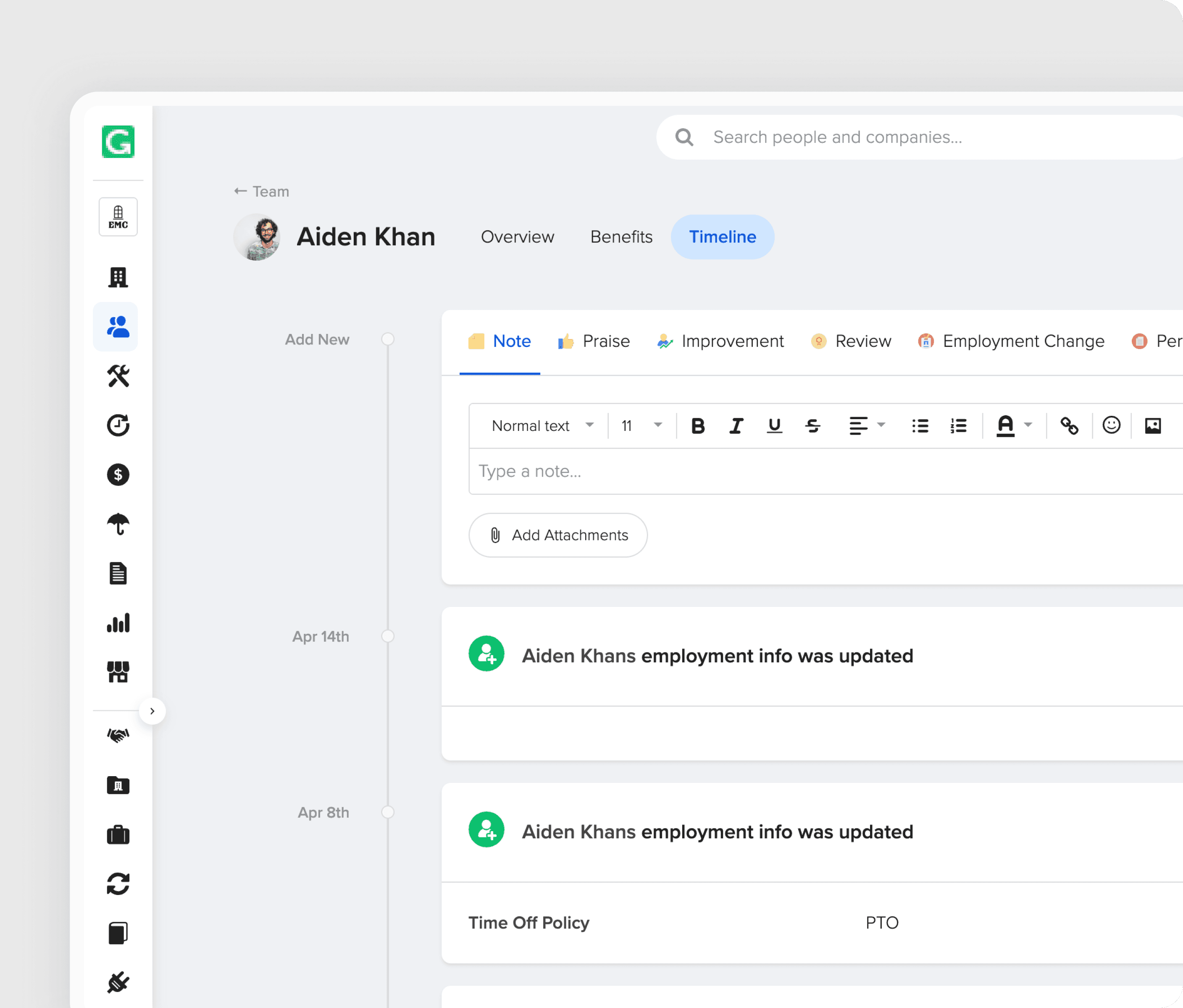
Task: Toggle bold formatting
Action: pyautogui.click(x=697, y=426)
